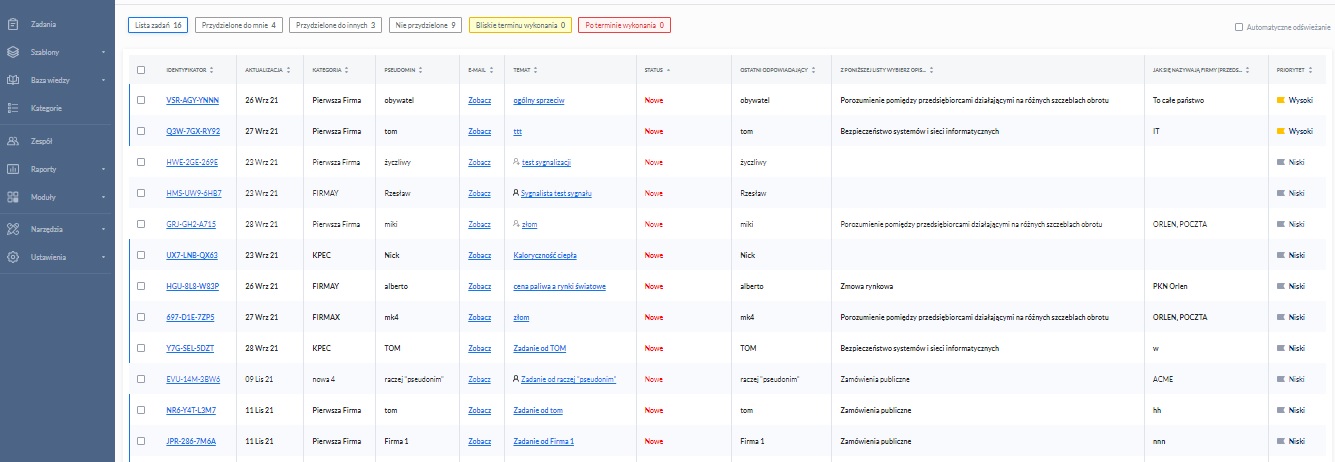Enable the Automatyczne odświeżanie checkbox
This screenshot has width=1335, height=462.
pos(1239,27)
